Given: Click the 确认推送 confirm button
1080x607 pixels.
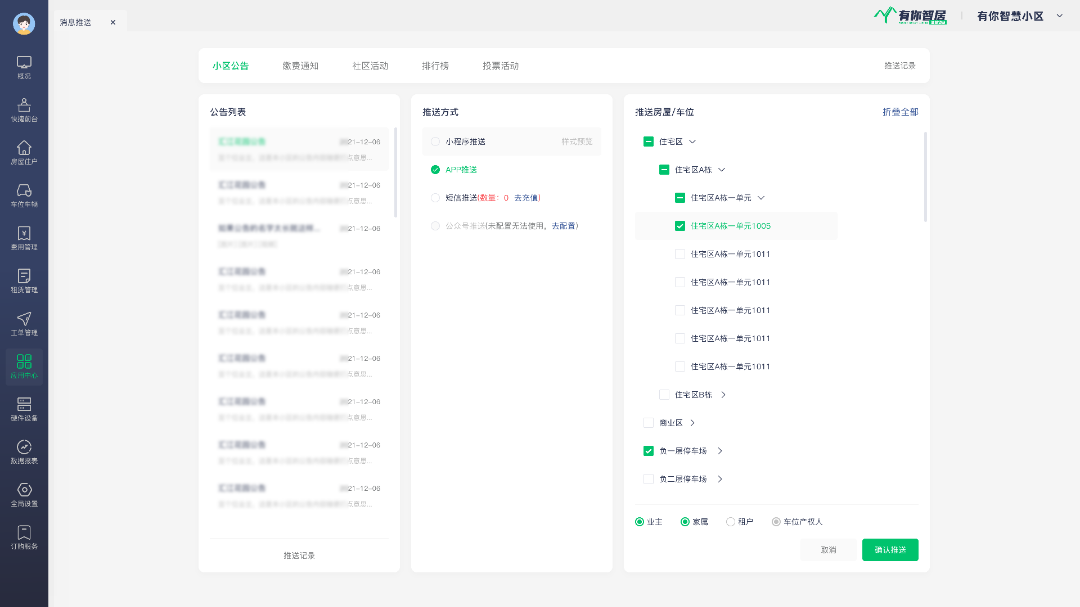Looking at the screenshot, I should pyautogui.click(x=890, y=550).
